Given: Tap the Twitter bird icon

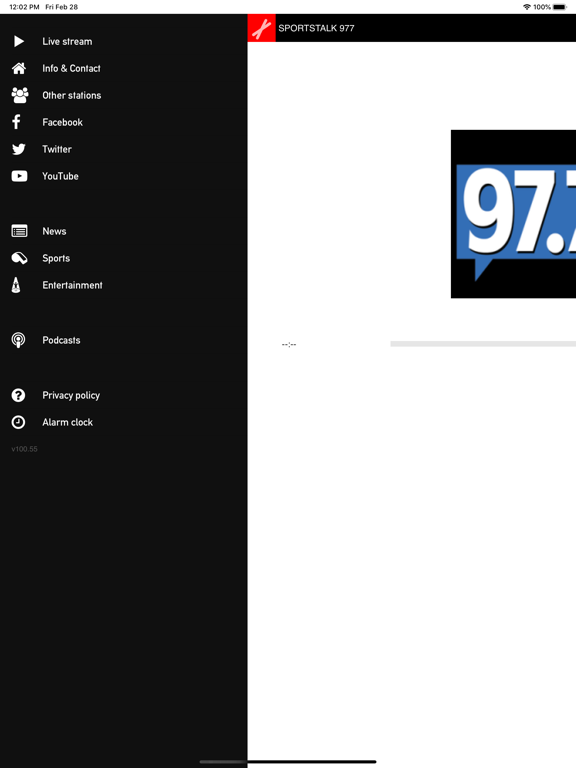Looking at the screenshot, I should 19,149.
